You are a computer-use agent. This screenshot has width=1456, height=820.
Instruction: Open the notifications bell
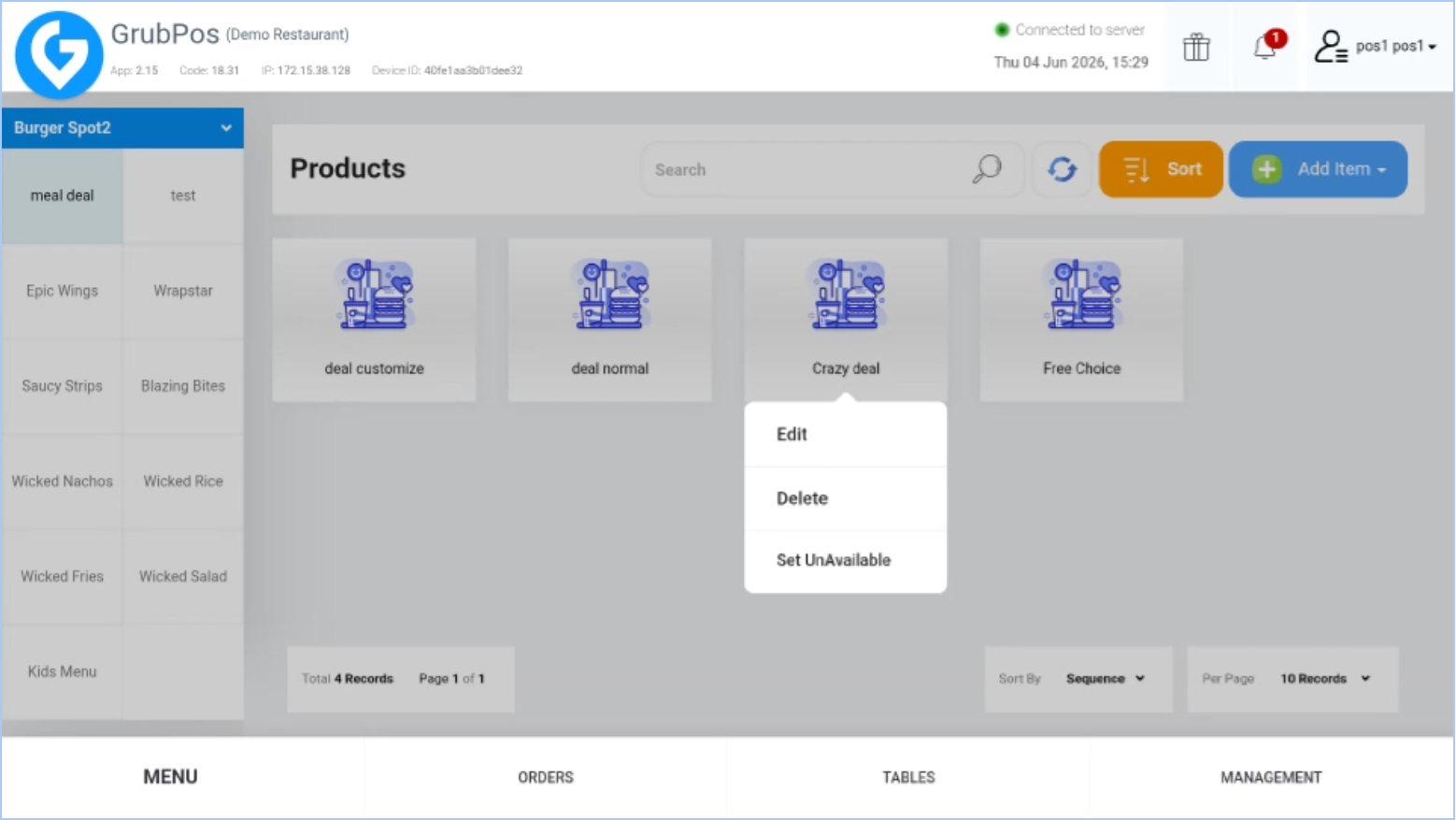[x=1267, y=45]
